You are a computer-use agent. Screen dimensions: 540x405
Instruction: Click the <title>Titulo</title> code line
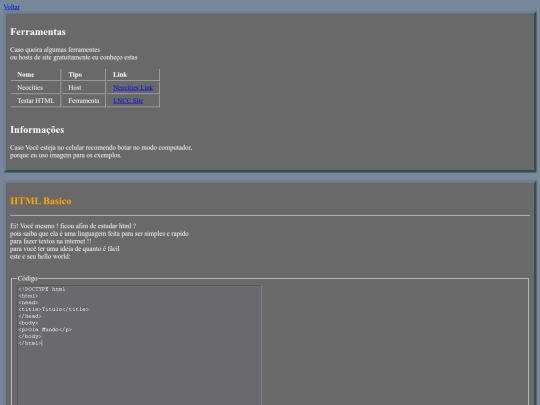53,309
